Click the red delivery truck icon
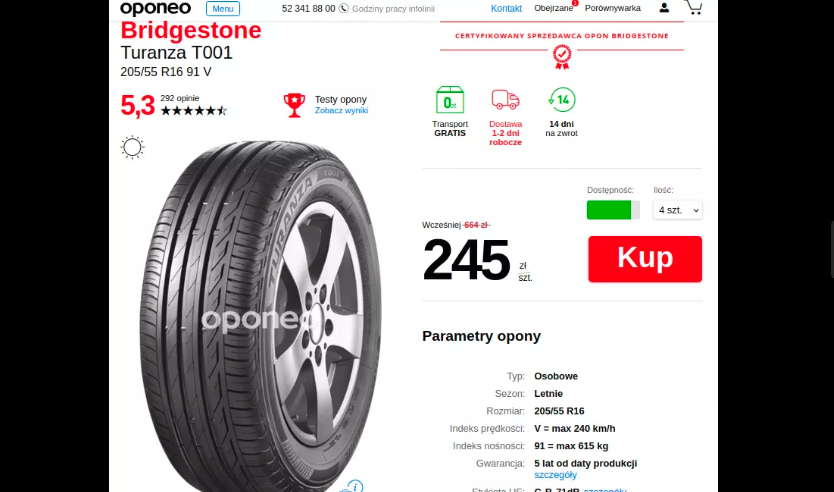 [505, 99]
